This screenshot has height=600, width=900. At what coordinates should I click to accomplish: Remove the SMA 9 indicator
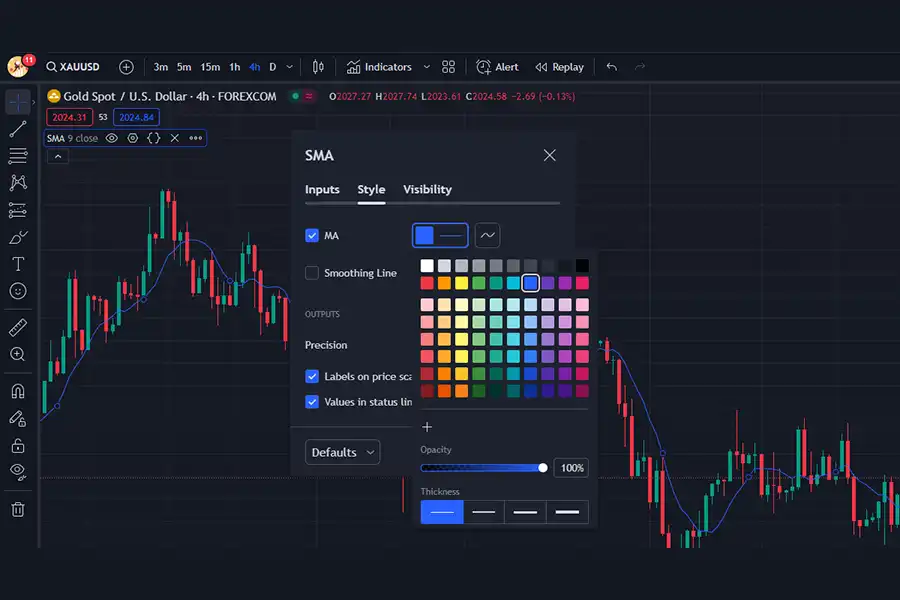click(174, 138)
